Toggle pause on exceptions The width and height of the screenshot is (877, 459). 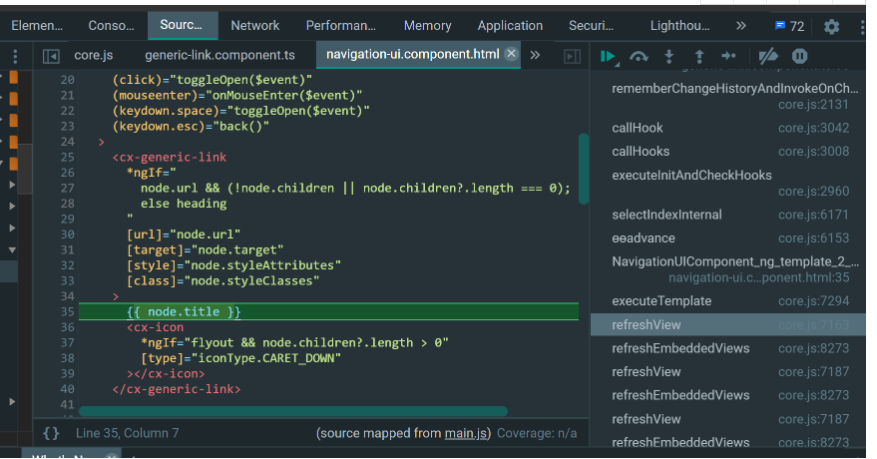pyautogui.click(x=800, y=56)
